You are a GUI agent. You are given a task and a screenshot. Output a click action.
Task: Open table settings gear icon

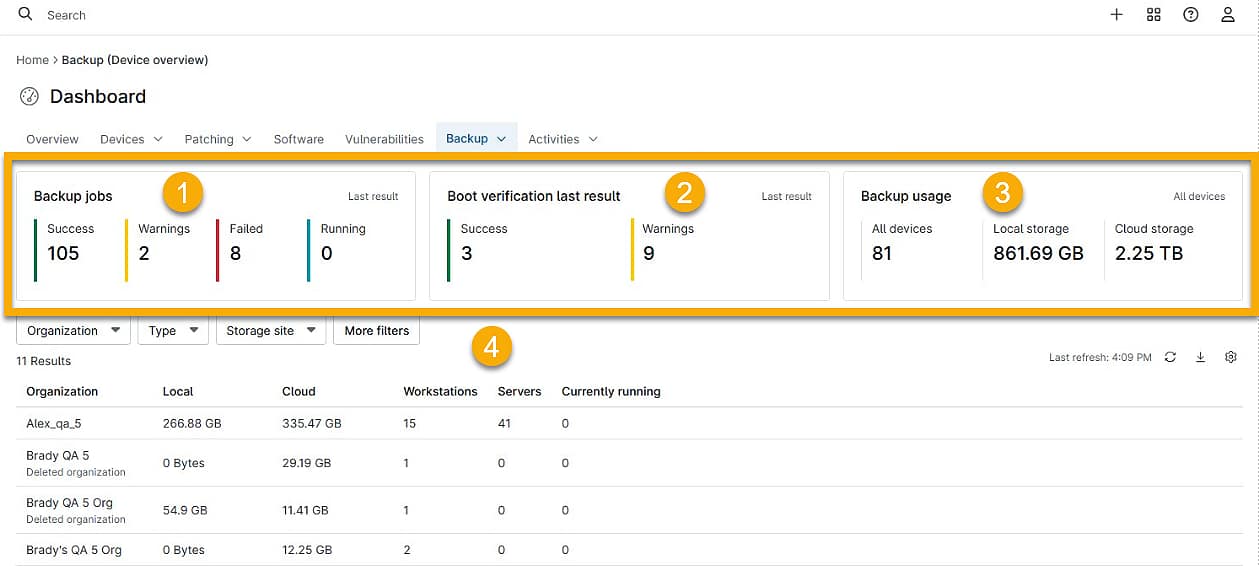click(1231, 357)
